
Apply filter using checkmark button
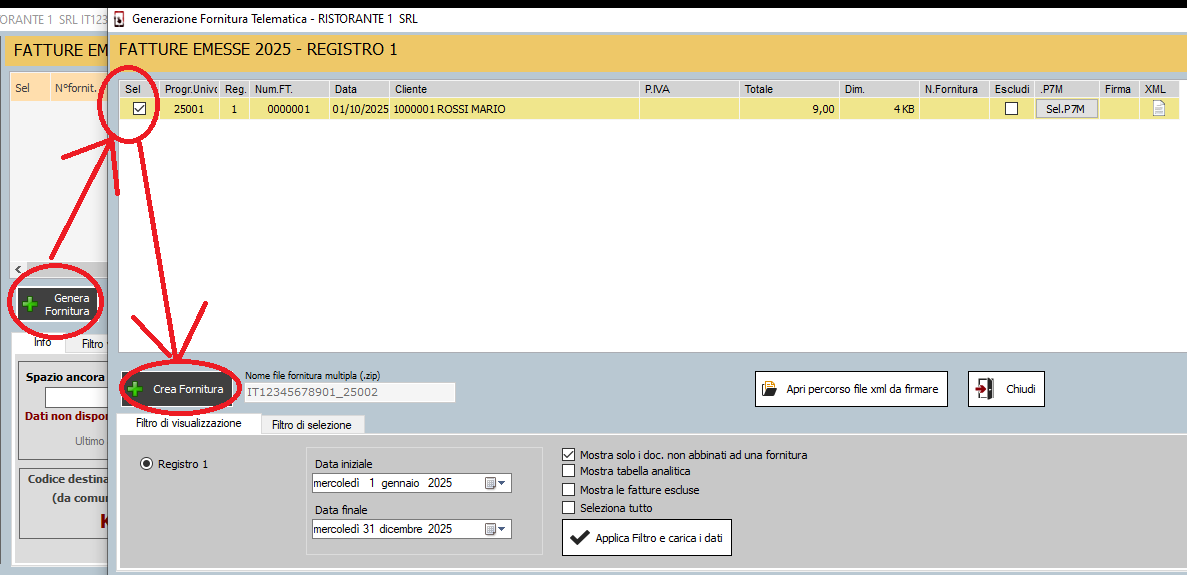(647, 538)
